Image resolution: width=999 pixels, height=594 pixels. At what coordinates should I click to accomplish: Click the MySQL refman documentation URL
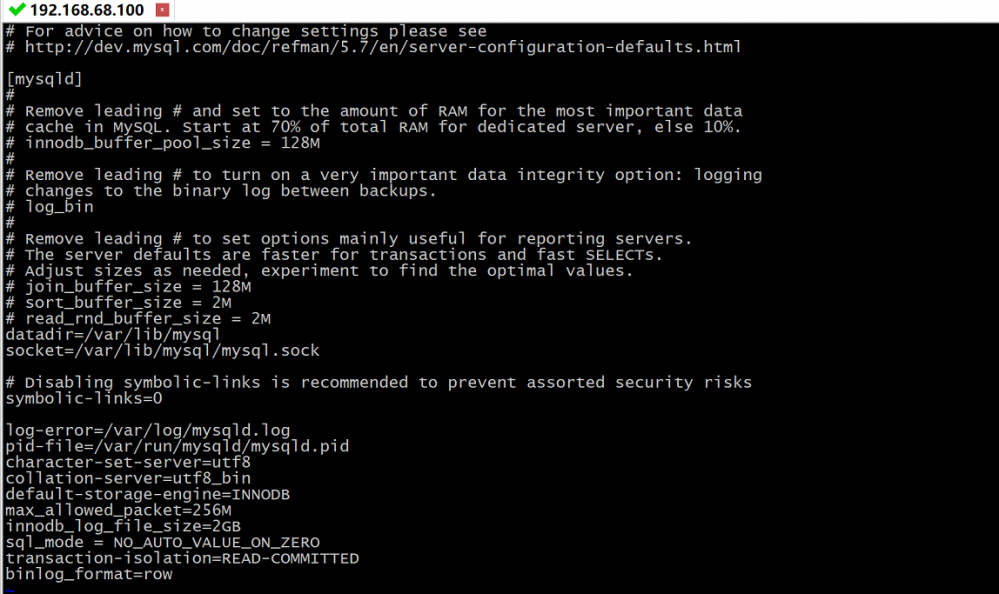coord(383,47)
